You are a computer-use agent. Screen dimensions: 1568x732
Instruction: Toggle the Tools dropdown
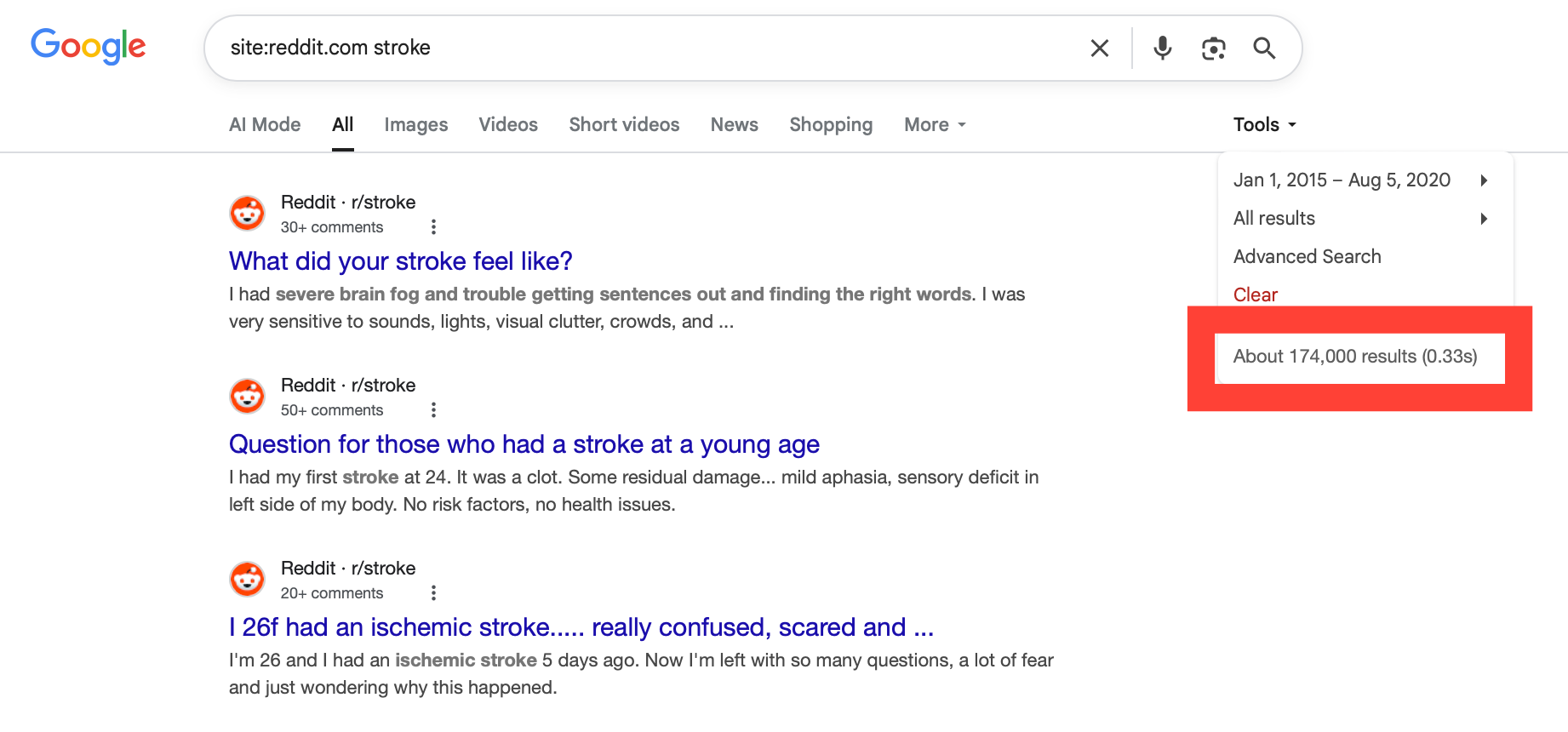click(x=1265, y=124)
